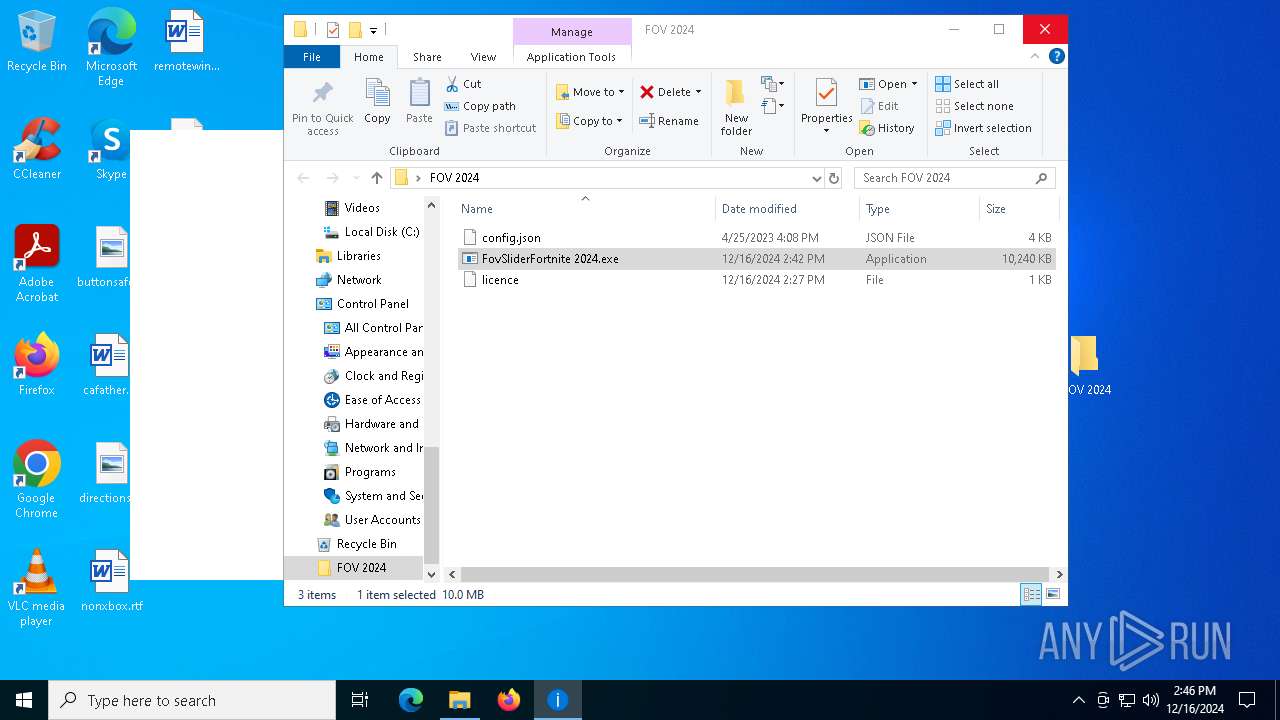
Task: Open Google Chrome desktop icon
Action: [36, 480]
